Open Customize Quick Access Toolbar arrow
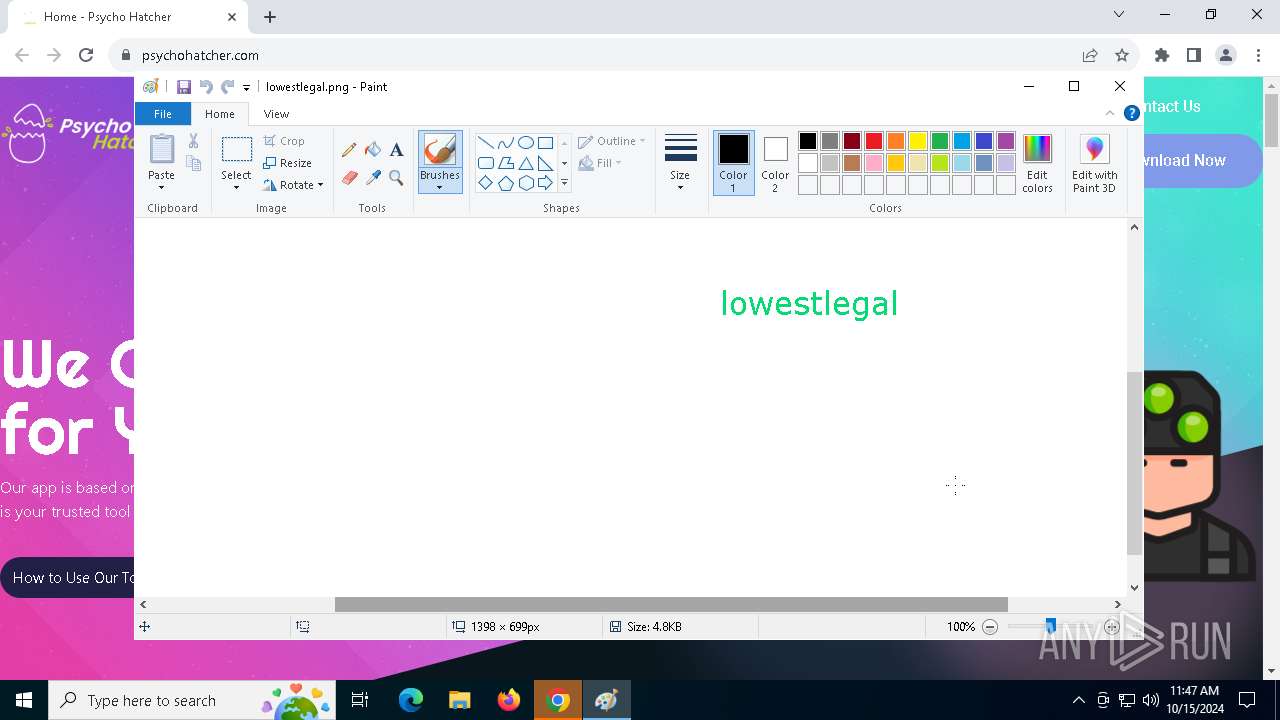The width and height of the screenshot is (1280, 720). coord(246,88)
